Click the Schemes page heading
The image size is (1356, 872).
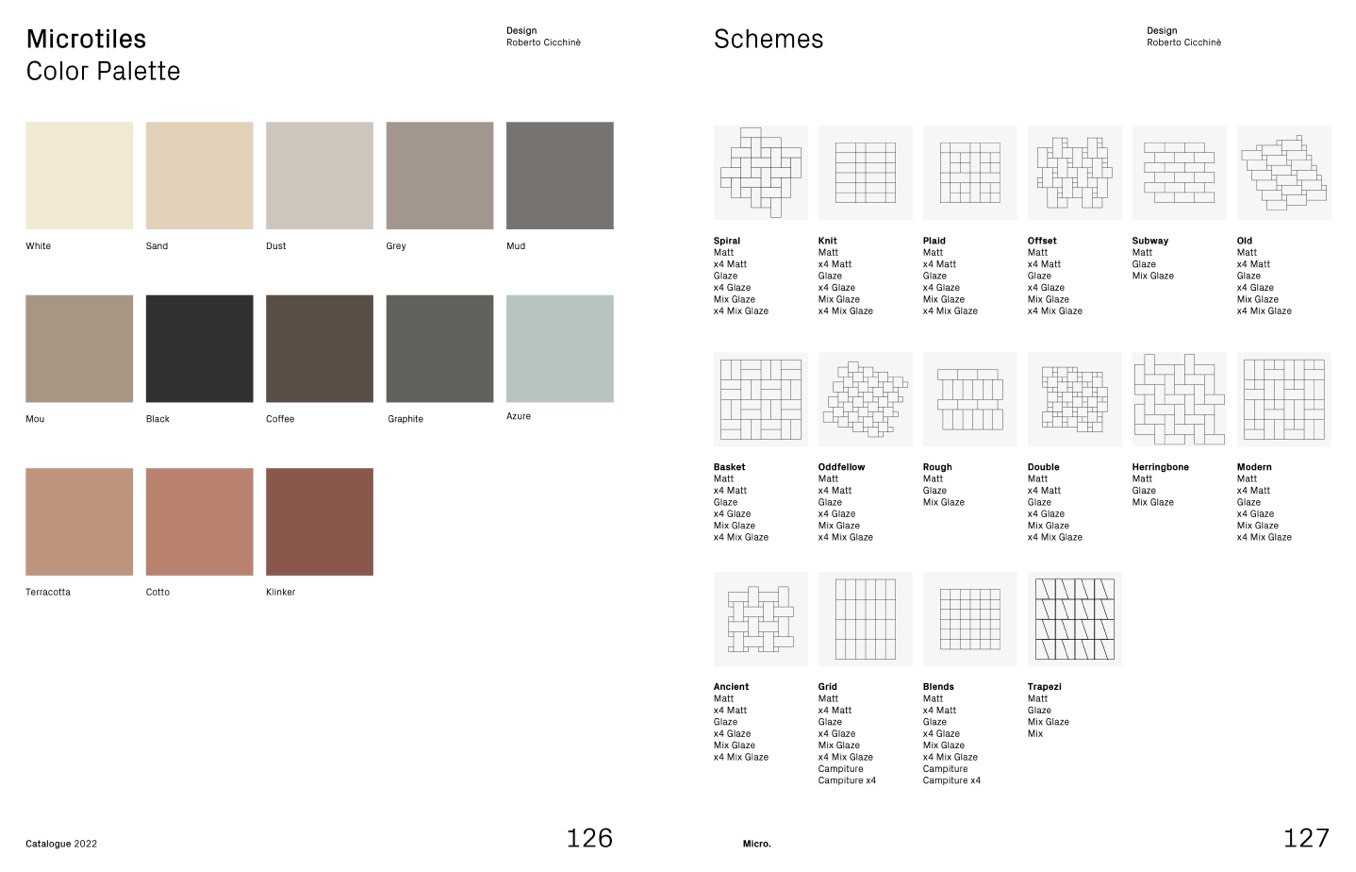768,40
